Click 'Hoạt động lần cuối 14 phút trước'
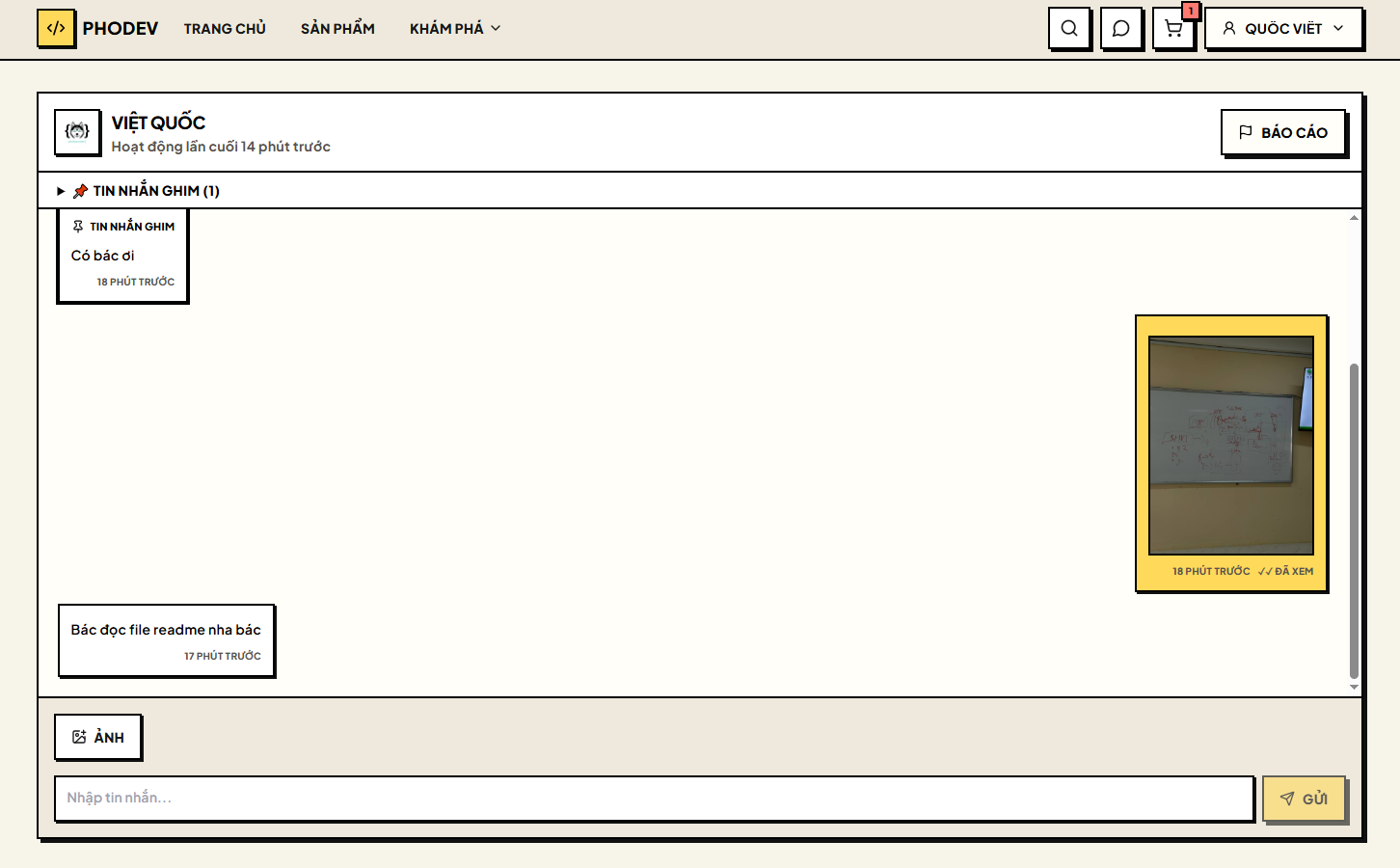 click(x=221, y=147)
